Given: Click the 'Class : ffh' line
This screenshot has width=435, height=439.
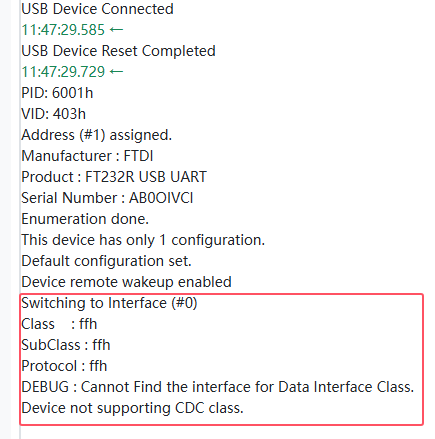Looking at the screenshot, I should coord(59,324).
